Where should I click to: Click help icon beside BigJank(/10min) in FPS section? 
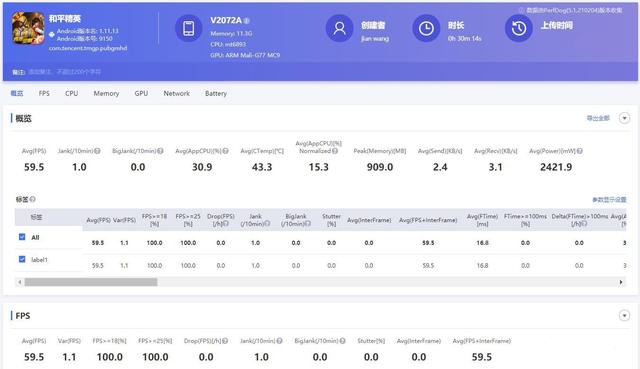click(x=342, y=340)
